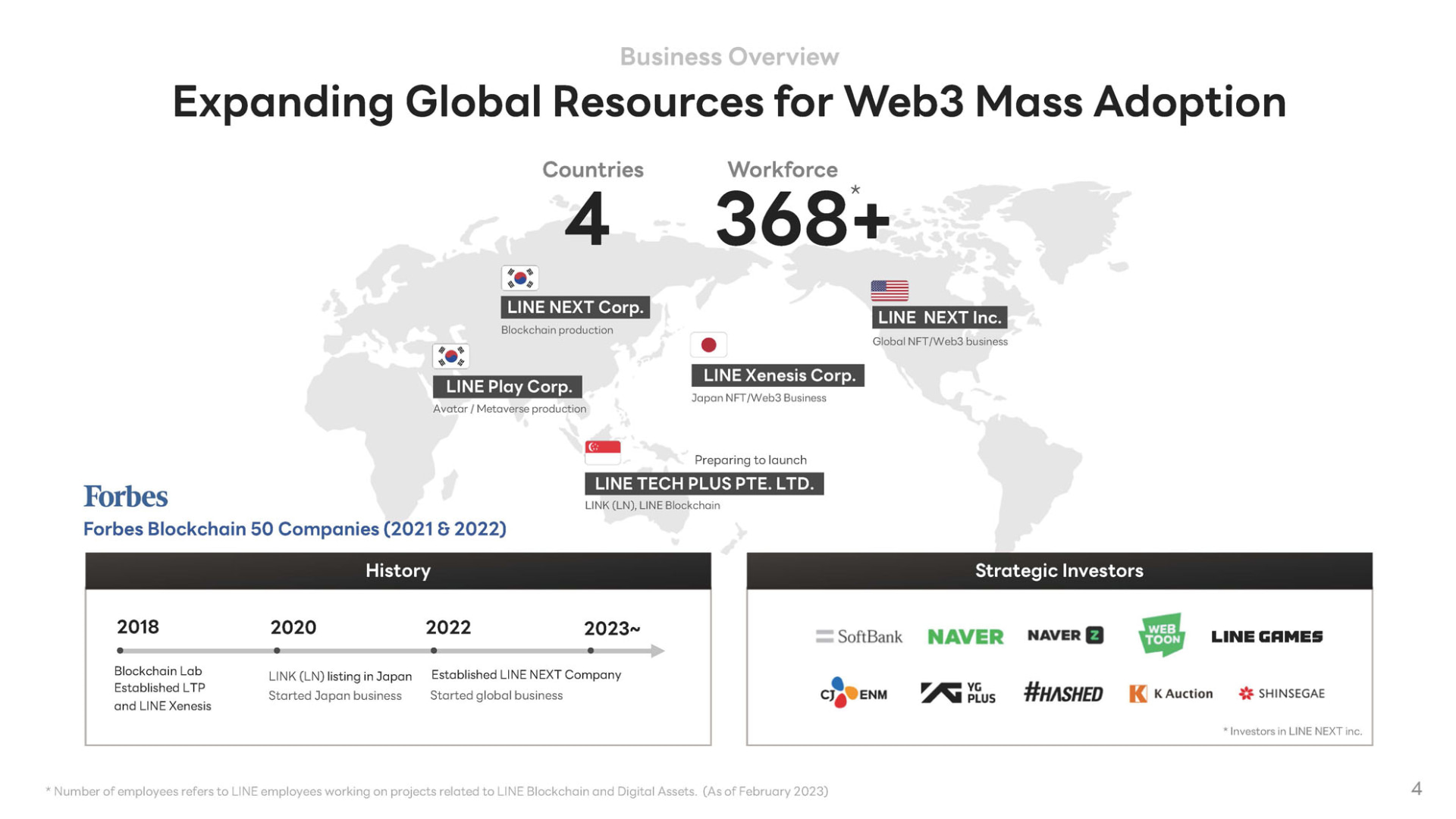Click the 2020 timeline dot

click(x=277, y=651)
